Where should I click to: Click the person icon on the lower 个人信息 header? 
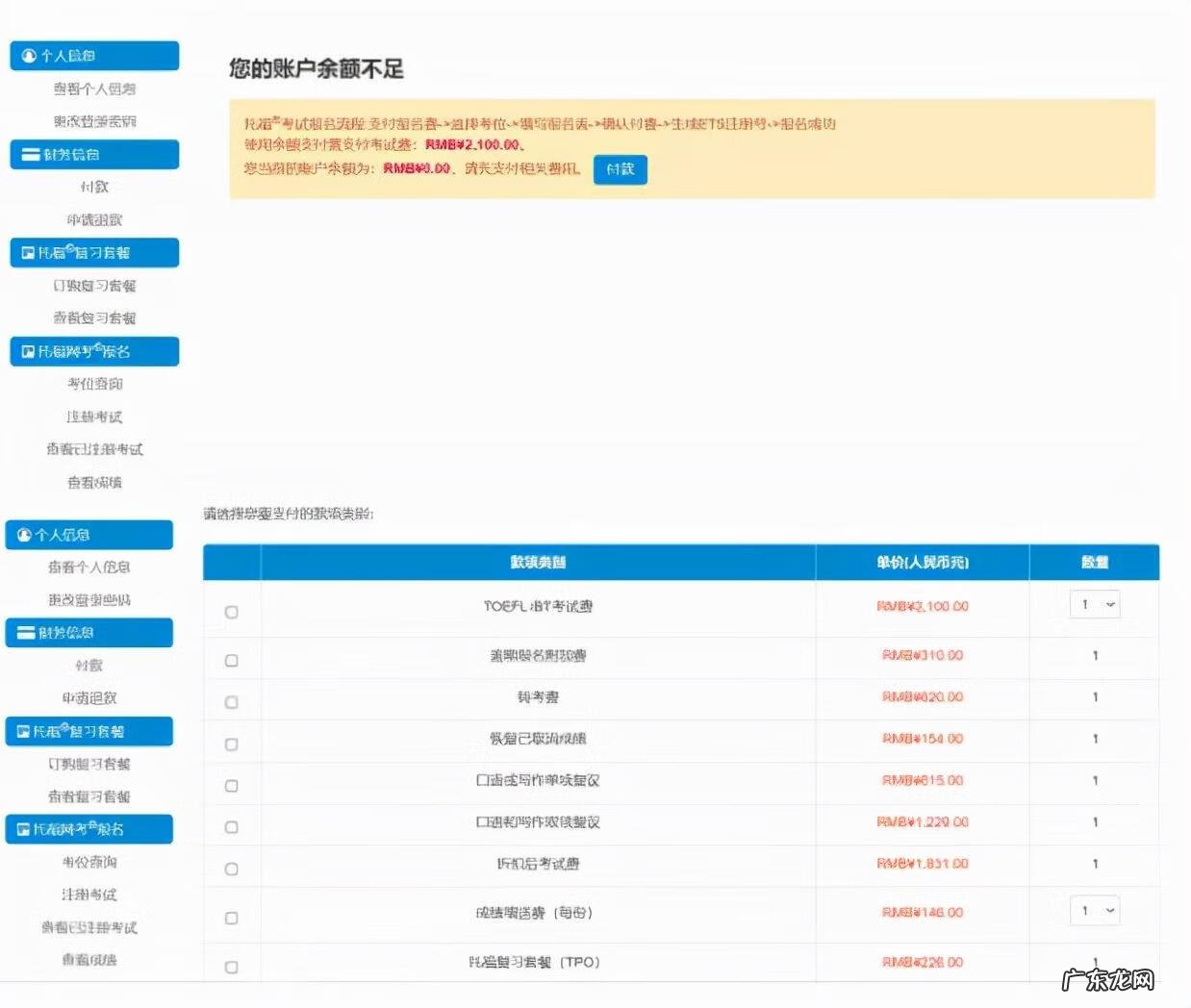(26, 535)
